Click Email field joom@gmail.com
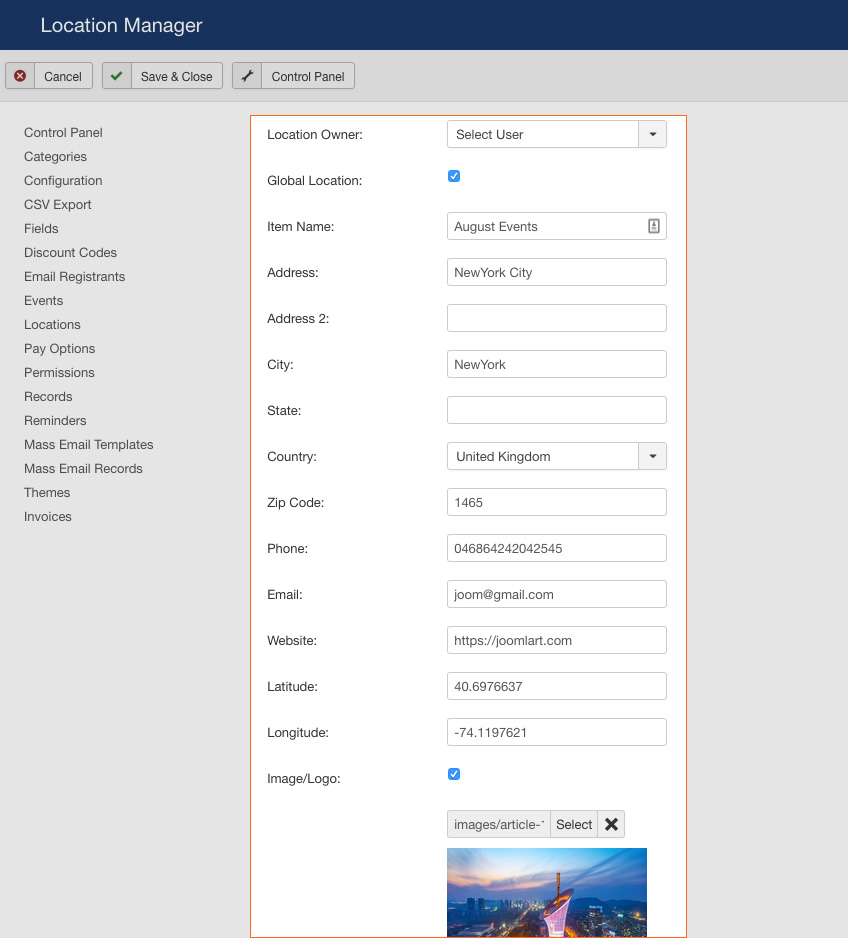 click(x=557, y=595)
